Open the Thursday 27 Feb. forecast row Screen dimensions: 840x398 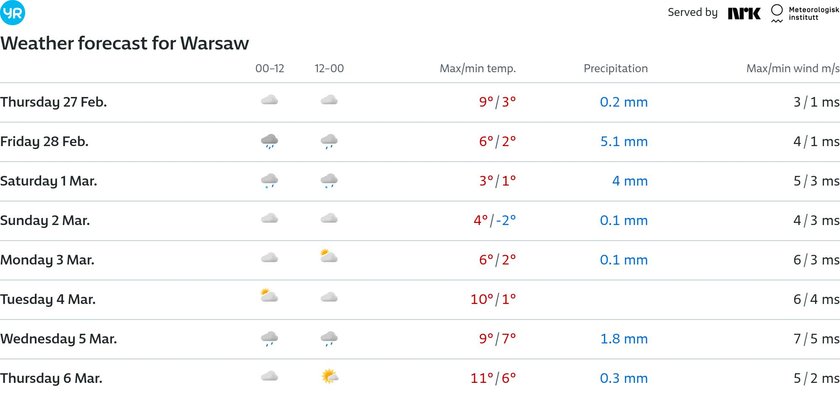click(420, 102)
